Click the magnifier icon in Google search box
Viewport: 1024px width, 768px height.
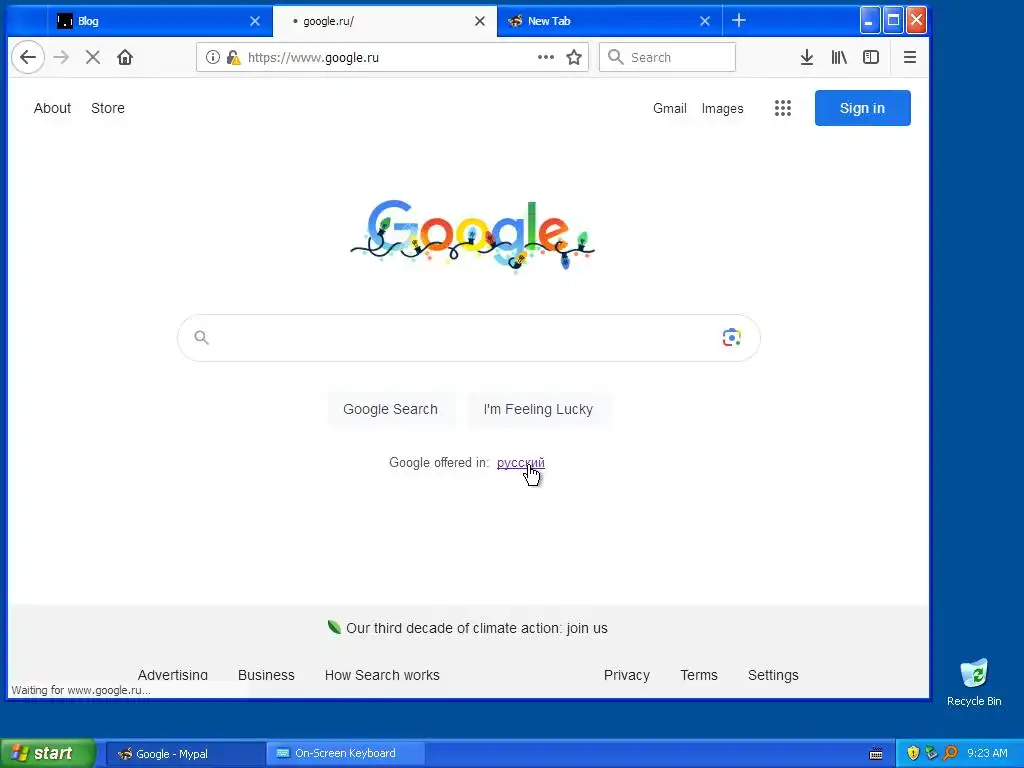202,338
